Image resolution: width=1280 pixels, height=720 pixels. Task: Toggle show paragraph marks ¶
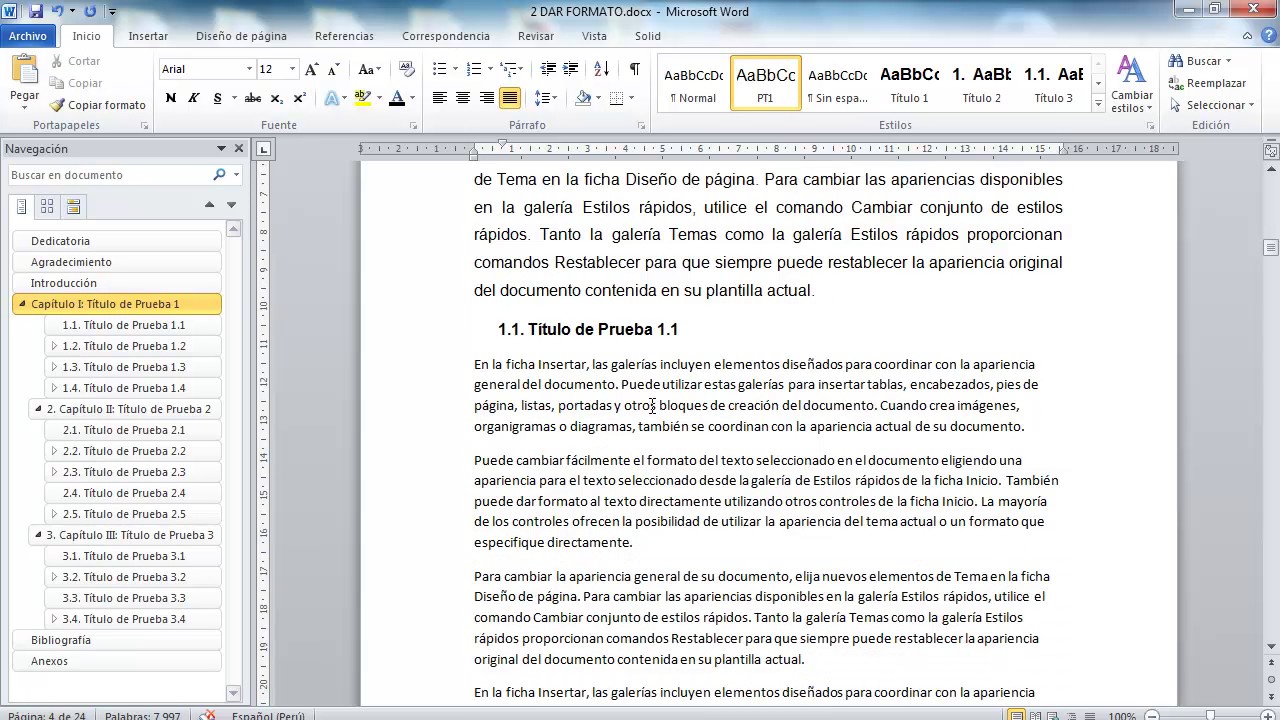click(x=634, y=69)
